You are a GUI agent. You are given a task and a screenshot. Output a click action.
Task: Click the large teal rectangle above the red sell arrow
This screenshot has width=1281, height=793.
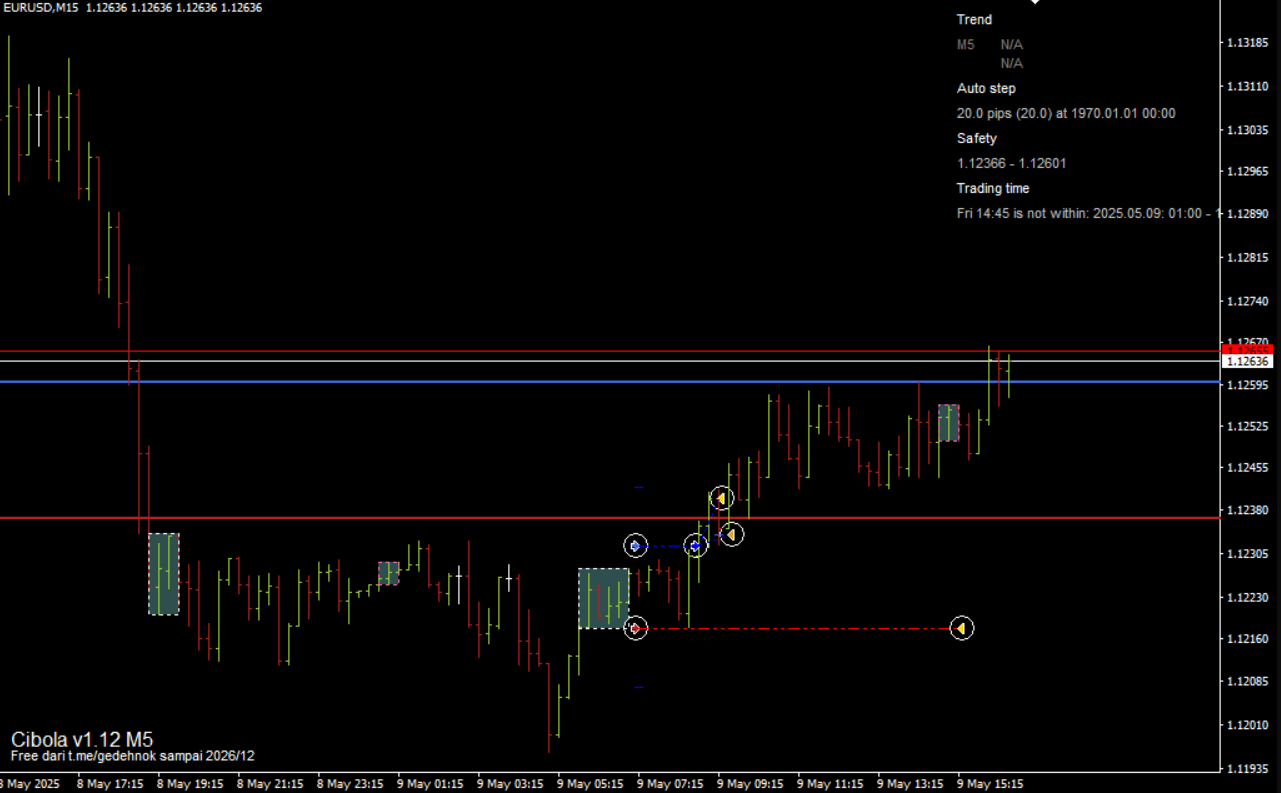click(604, 598)
